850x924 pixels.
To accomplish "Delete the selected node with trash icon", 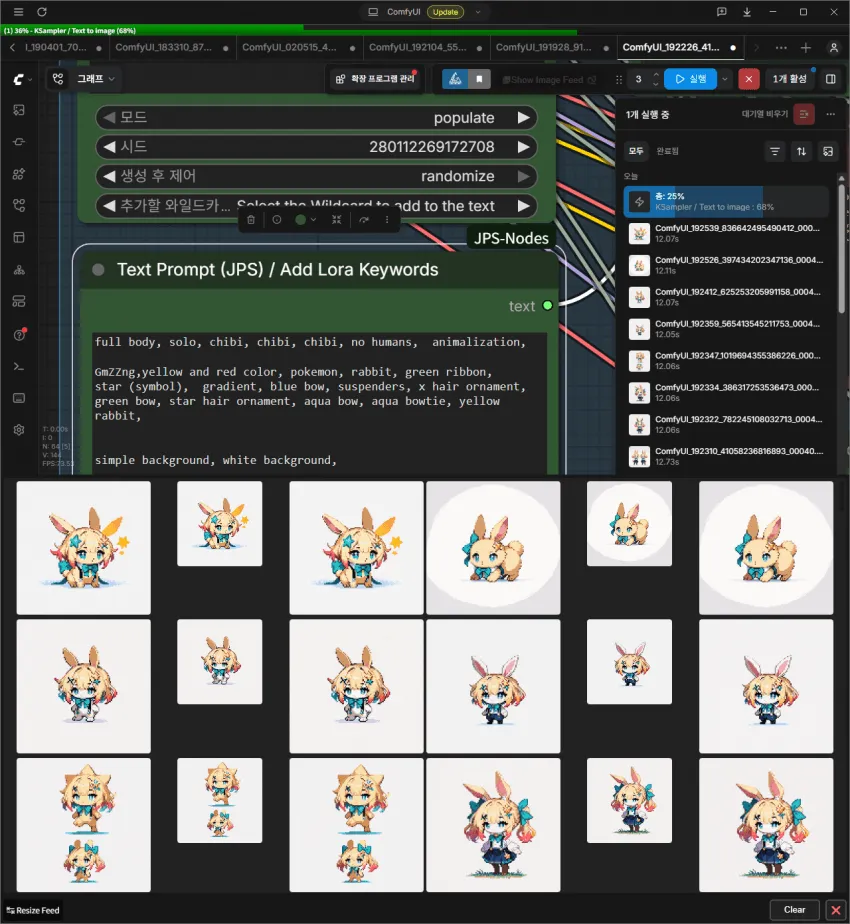I will click(x=251, y=220).
